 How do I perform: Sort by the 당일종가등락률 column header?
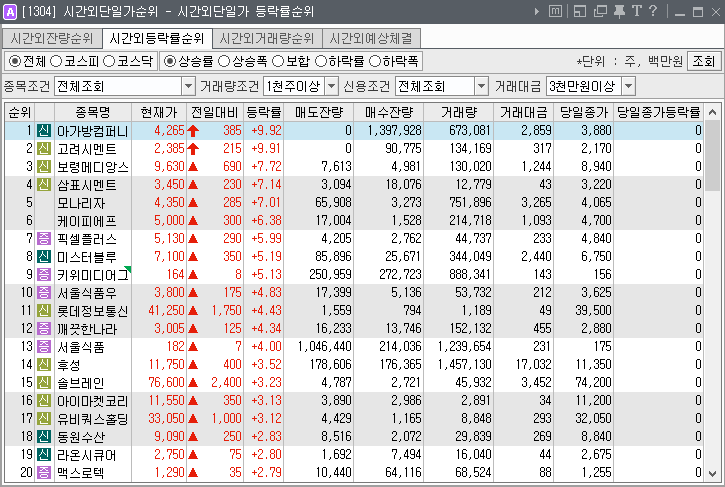(658, 112)
